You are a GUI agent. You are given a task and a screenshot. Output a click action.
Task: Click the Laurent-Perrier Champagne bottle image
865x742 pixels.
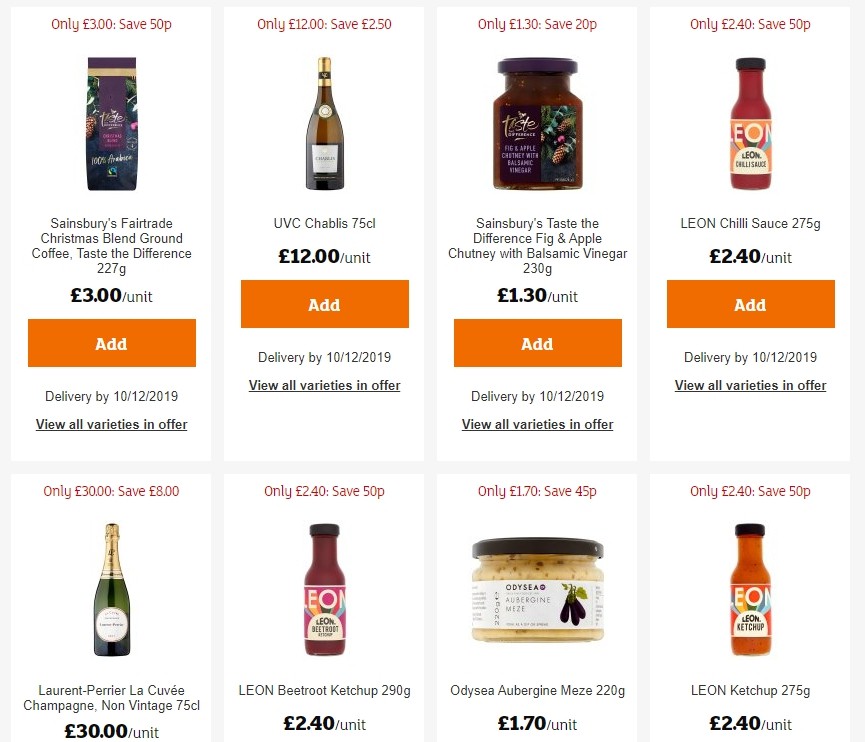click(x=111, y=590)
